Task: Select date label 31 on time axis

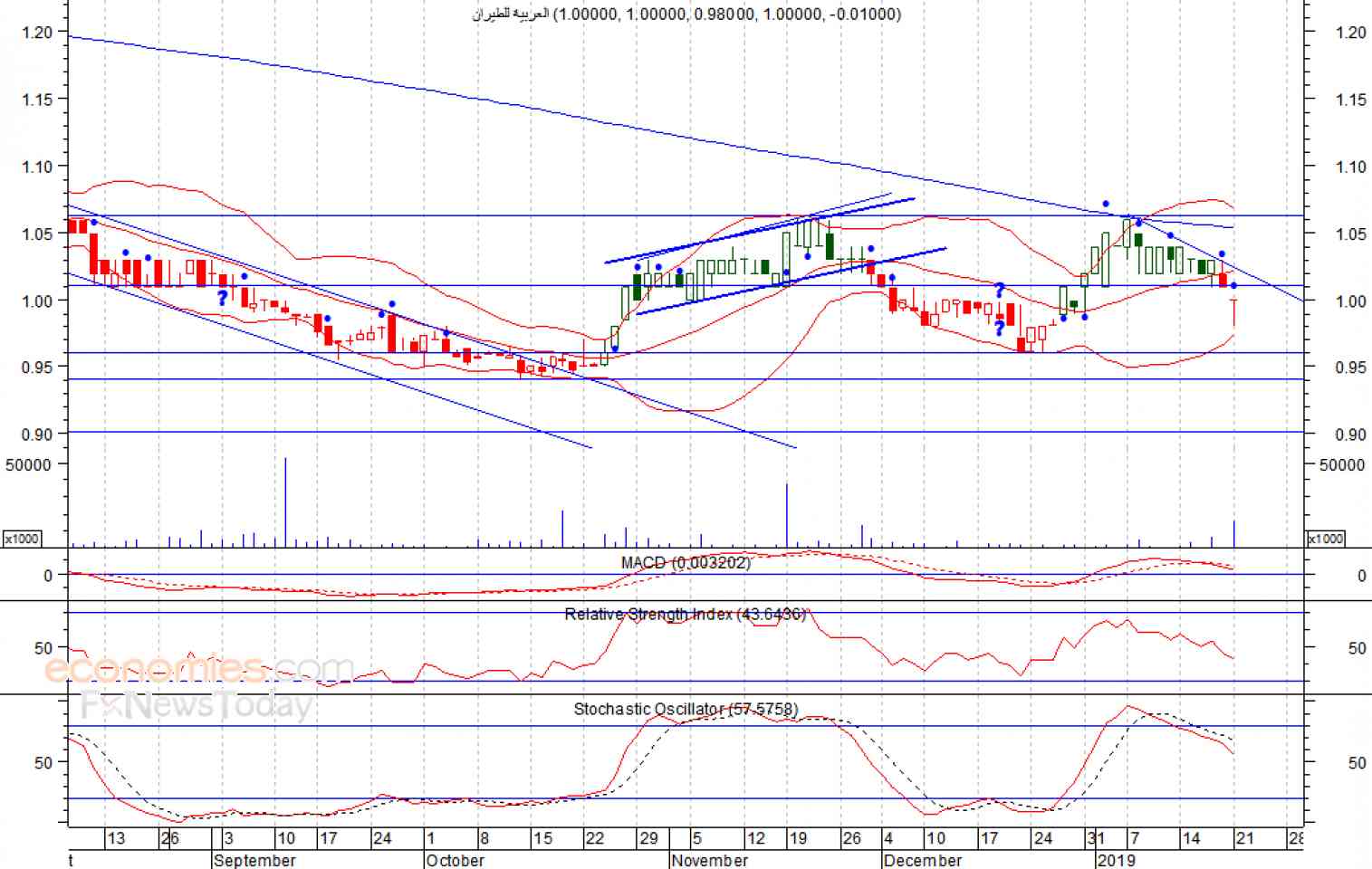Action: coord(1096,838)
